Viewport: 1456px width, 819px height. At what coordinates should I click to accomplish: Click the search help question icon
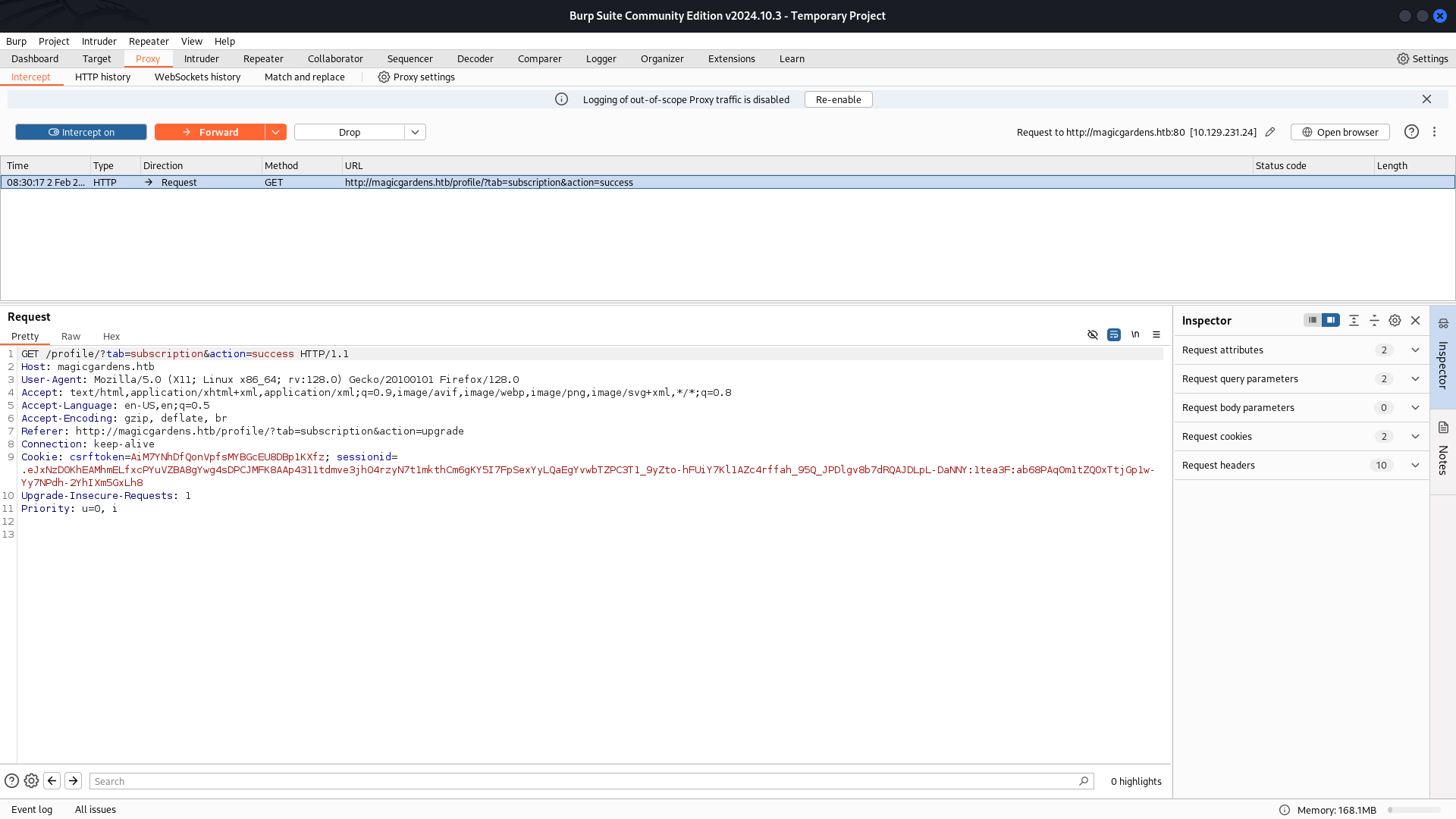click(11, 780)
